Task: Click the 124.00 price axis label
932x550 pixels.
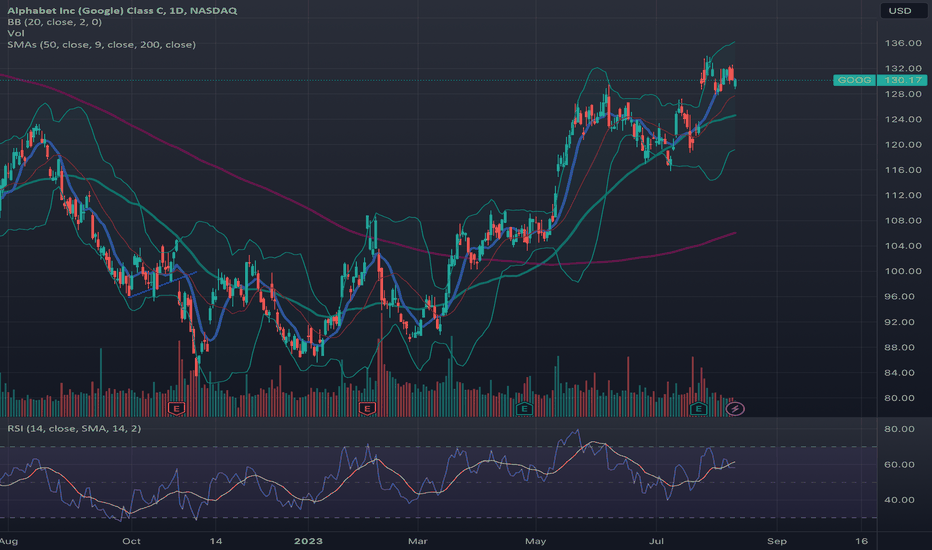Action: click(x=903, y=120)
